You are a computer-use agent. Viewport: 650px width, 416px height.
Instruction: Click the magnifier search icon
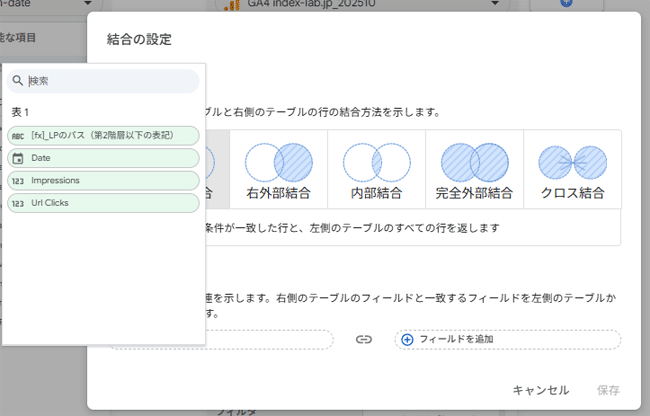click(17, 80)
